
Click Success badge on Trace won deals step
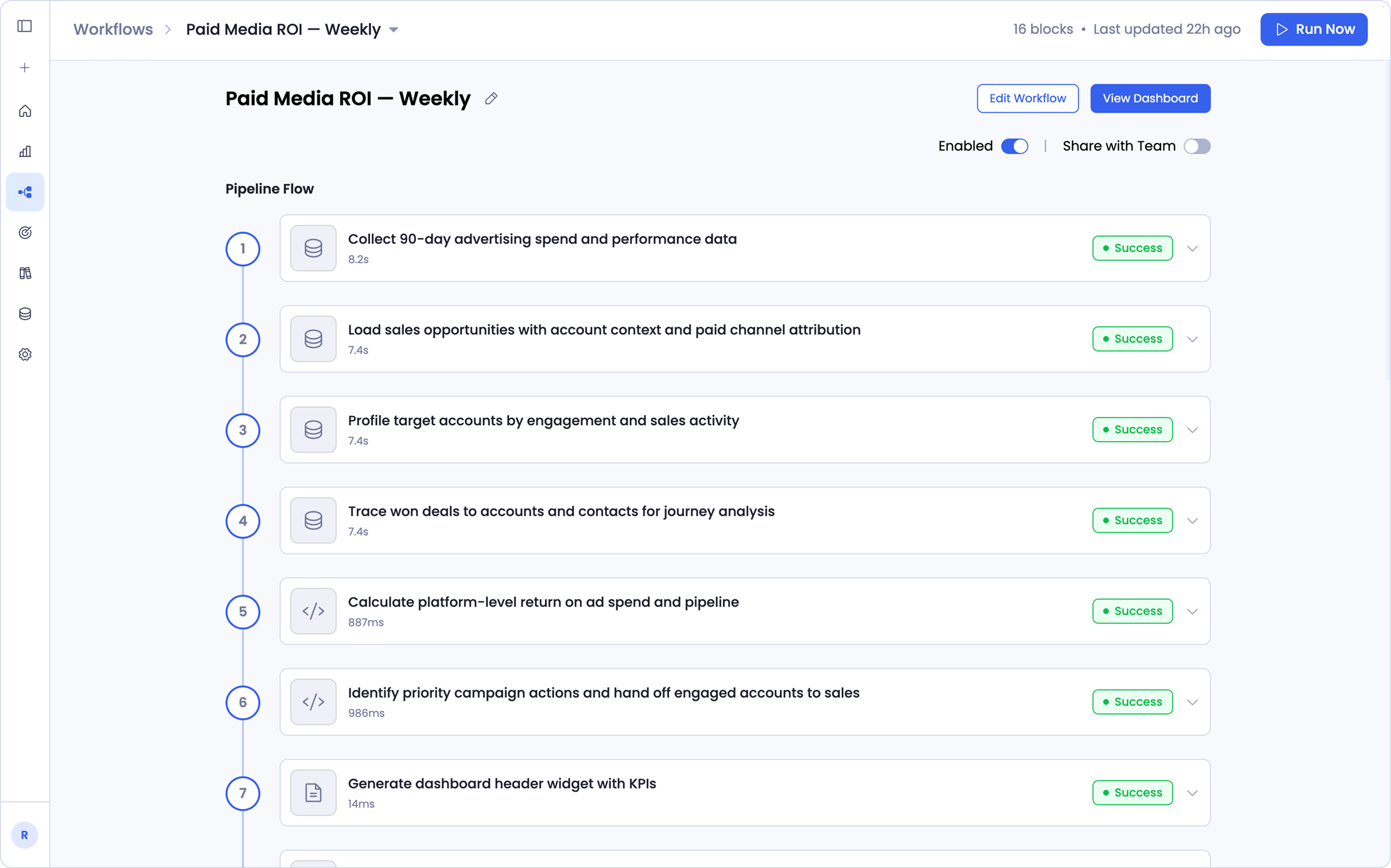[1133, 520]
